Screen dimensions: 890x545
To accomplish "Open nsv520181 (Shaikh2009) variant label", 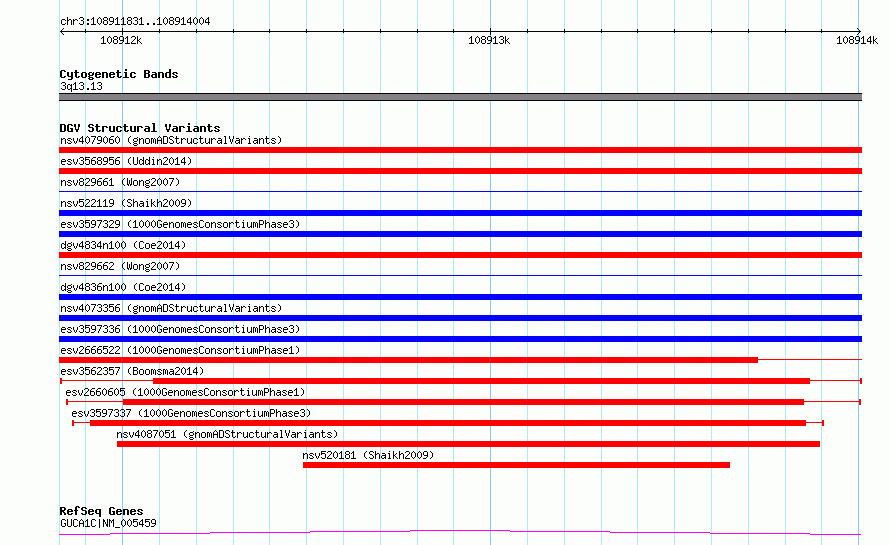I will 368,455.
